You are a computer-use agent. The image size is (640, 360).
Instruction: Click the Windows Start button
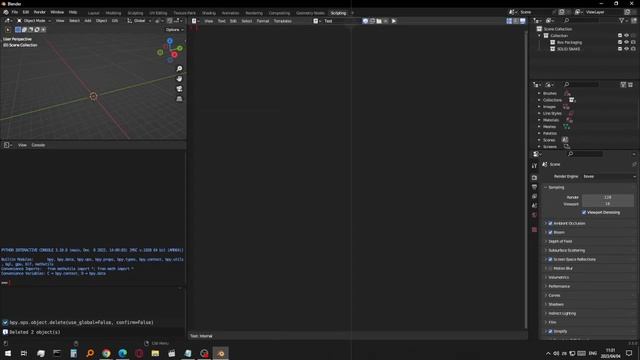8,353
